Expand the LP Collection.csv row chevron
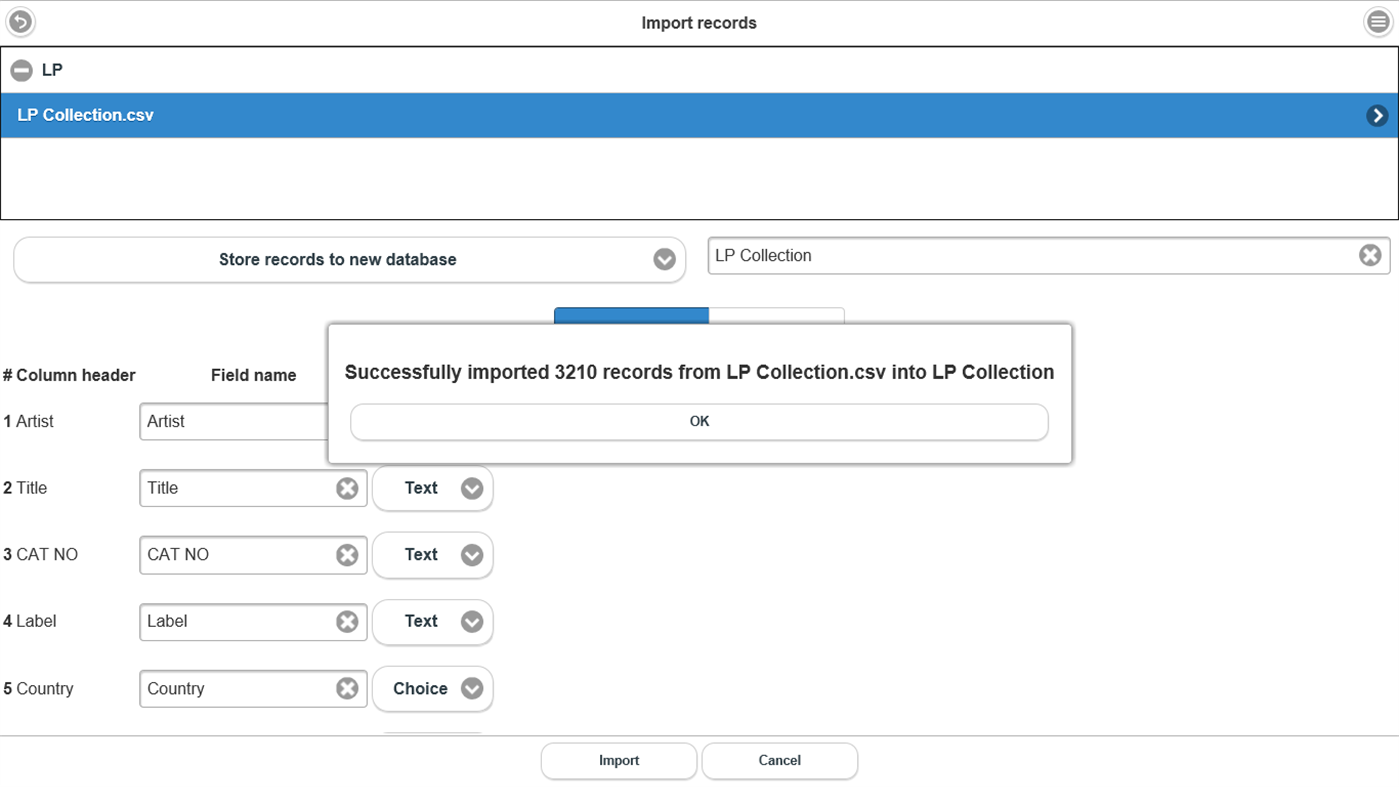Image resolution: width=1399 pixels, height=787 pixels. click(1377, 114)
